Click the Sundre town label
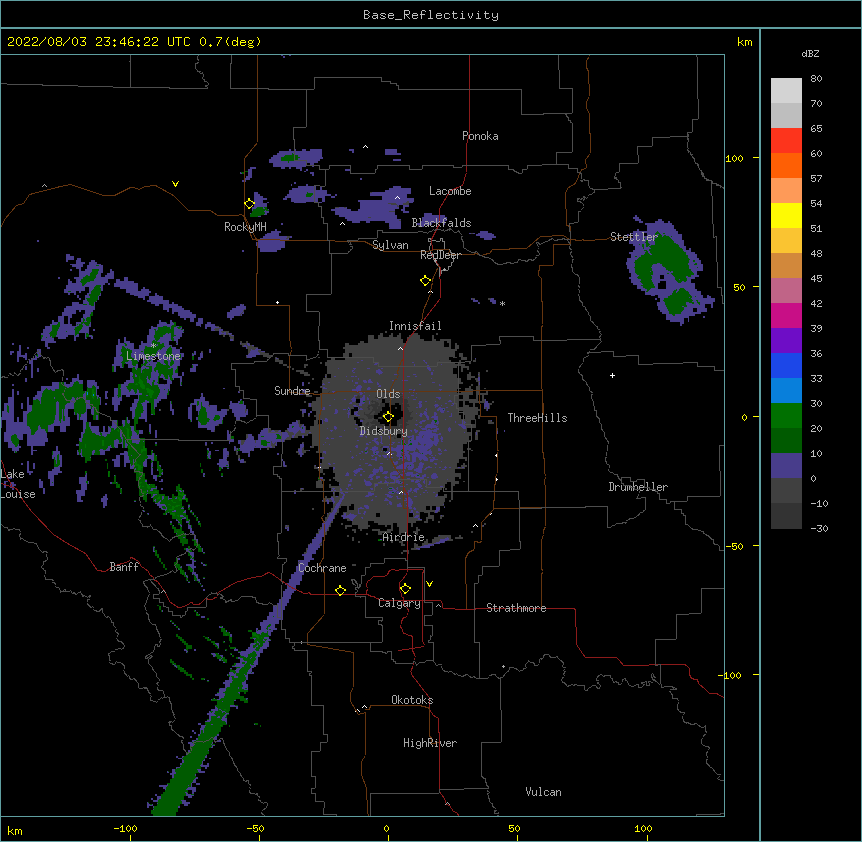The image size is (862, 842). click(292, 391)
